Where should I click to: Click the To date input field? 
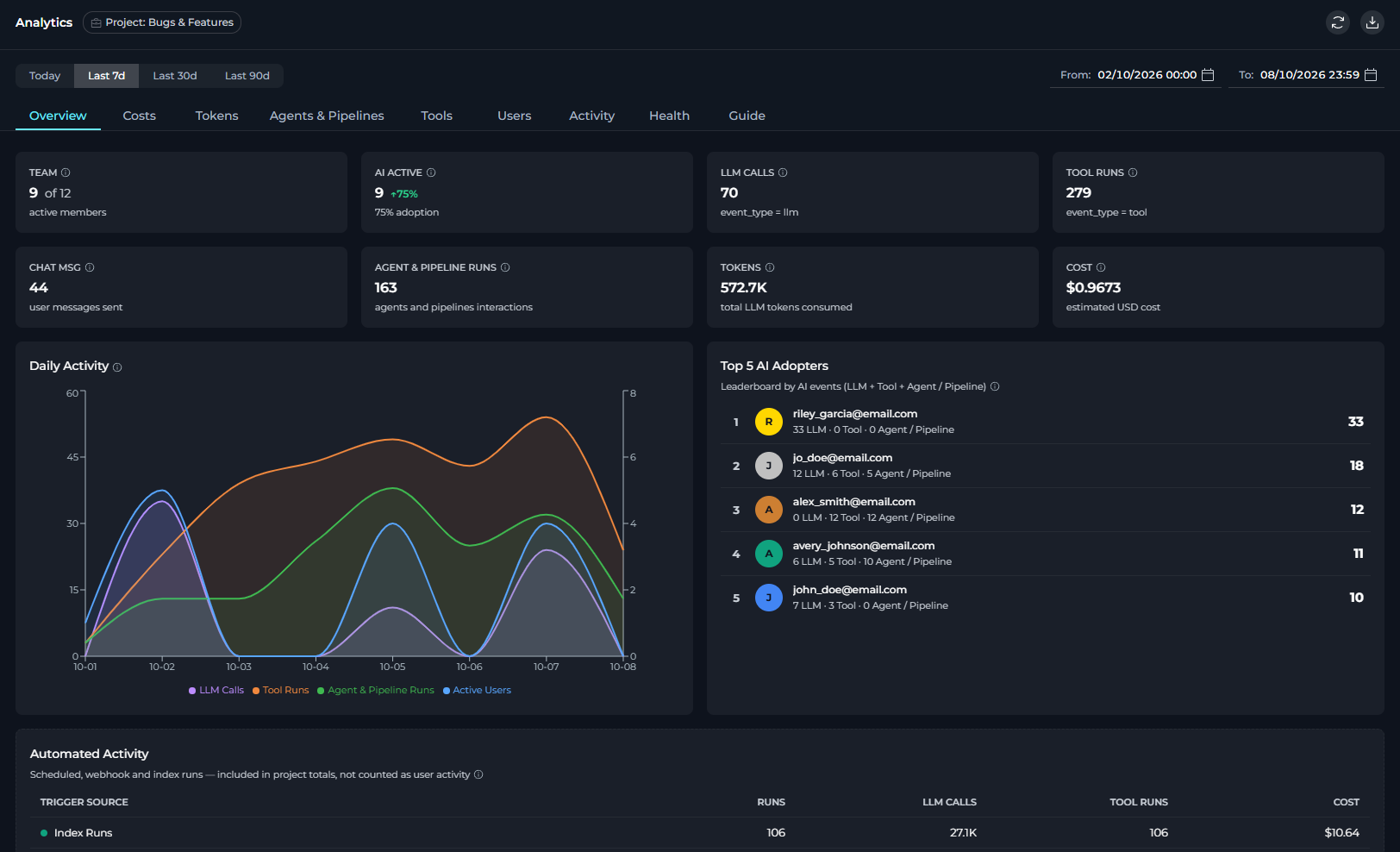[1305, 75]
